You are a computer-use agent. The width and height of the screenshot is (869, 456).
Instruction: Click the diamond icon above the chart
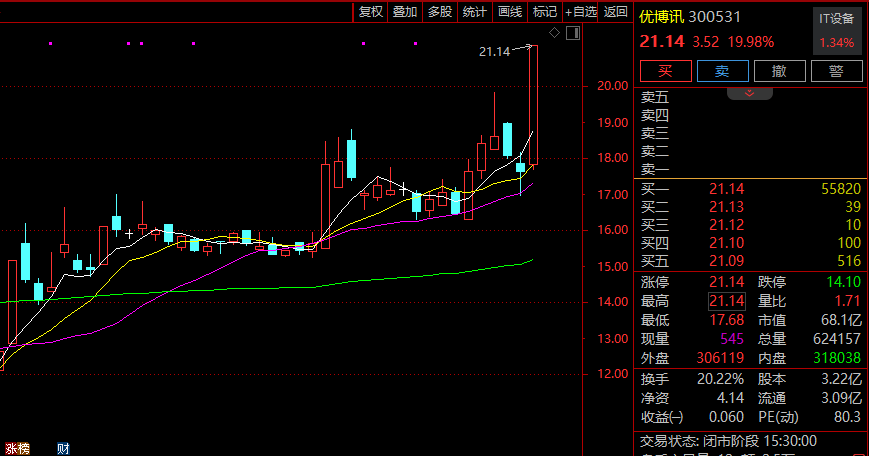tap(554, 33)
